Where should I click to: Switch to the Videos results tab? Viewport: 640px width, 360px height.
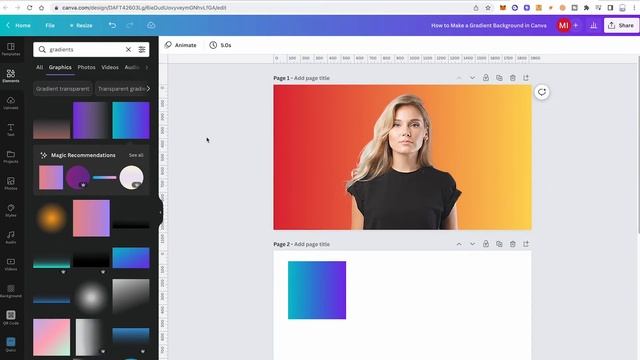(110, 67)
